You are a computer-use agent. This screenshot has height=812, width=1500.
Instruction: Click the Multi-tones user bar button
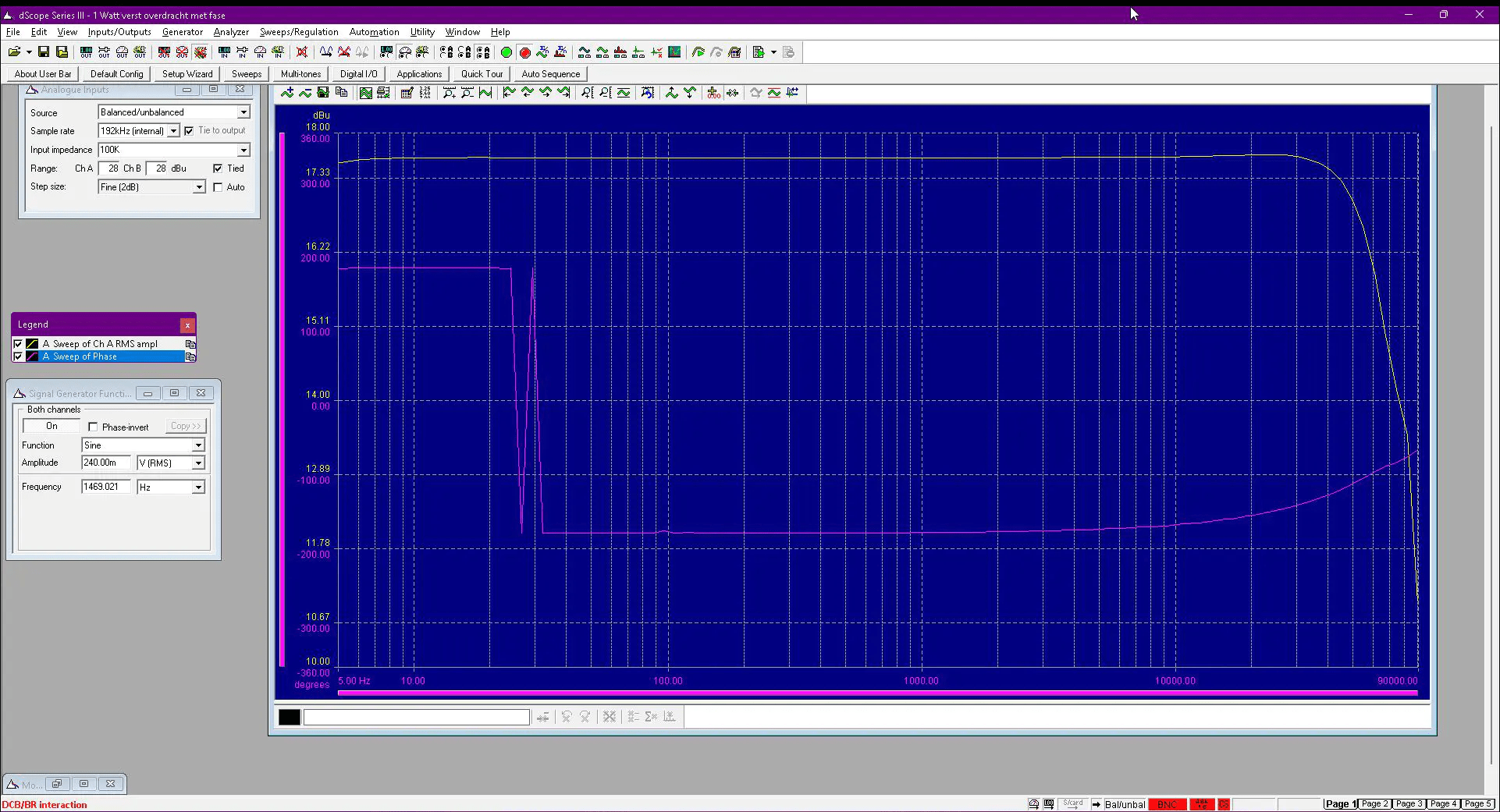click(300, 74)
